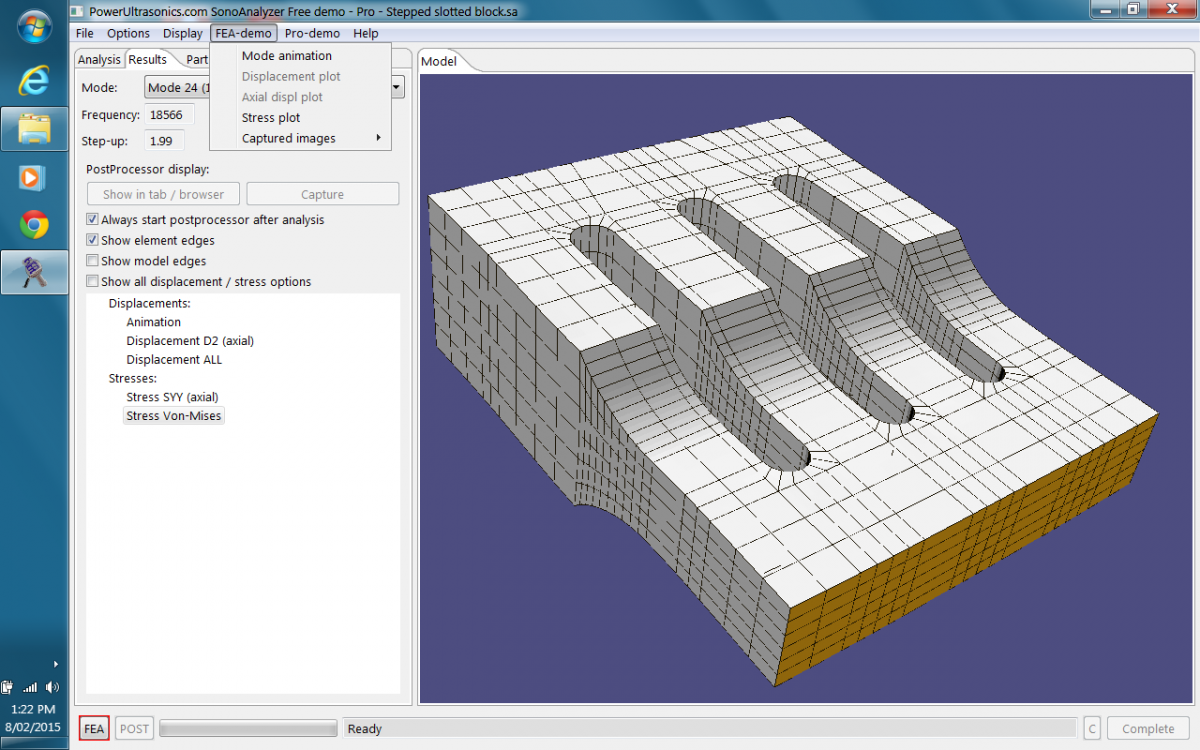The width and height of the screenshot is (1200, 750).
Task: Show hidden tray icons arrow
Action: tap(56, 663)
